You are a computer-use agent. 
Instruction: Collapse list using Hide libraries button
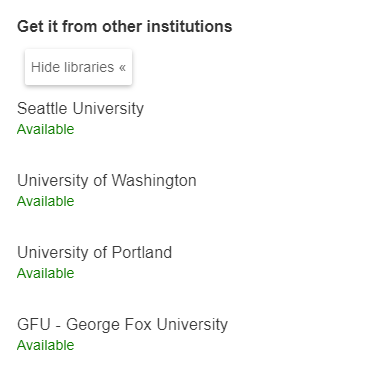pyautogui.click(x=78, y=67)
